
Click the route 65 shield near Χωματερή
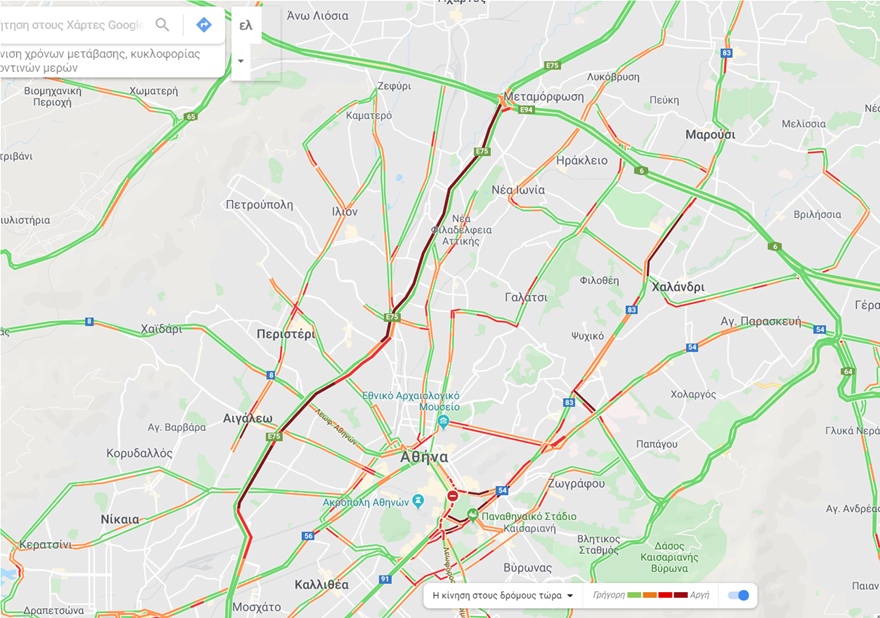click(191, 117)
